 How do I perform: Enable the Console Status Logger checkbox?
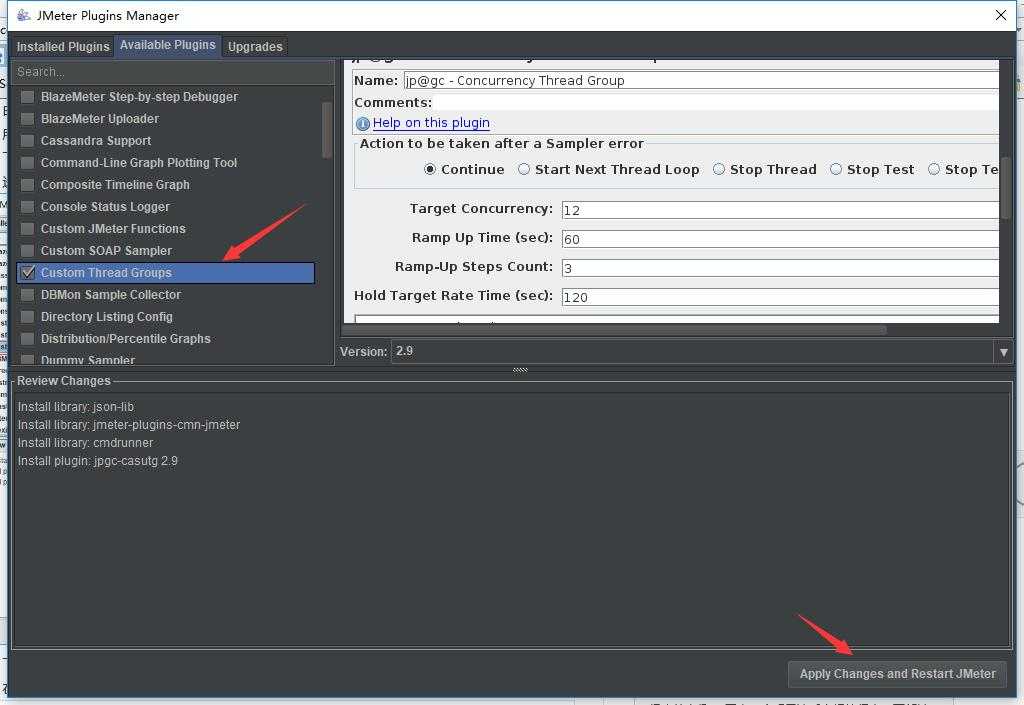(x=27, y=207)
